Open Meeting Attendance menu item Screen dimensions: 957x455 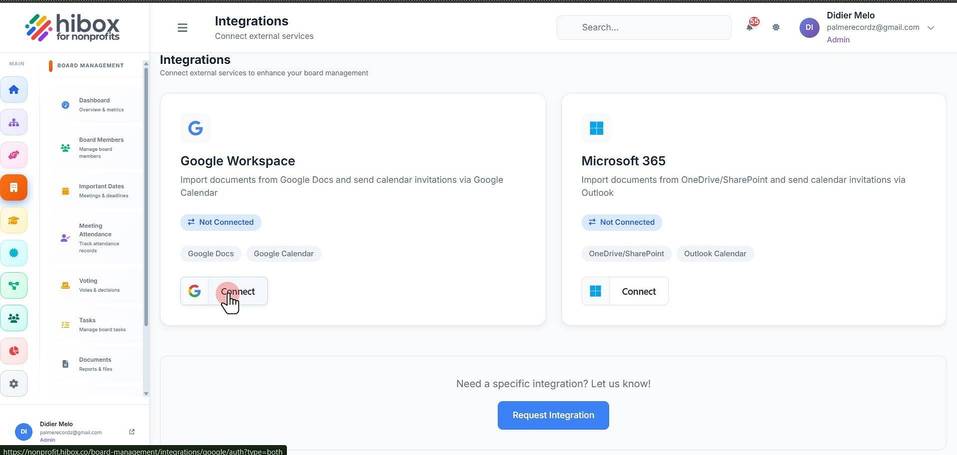(x=93, y=238)
